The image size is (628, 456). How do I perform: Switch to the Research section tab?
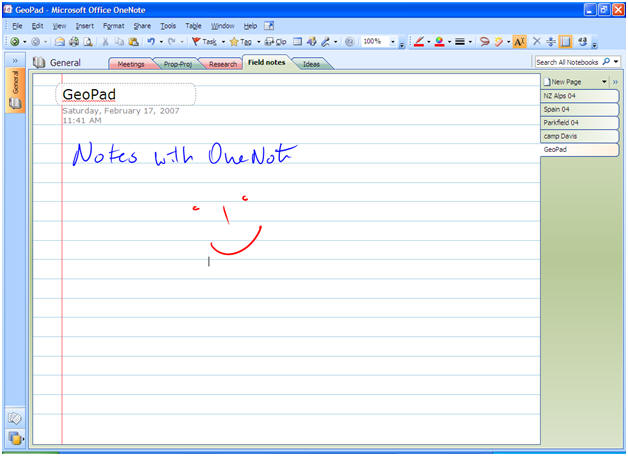223,64
